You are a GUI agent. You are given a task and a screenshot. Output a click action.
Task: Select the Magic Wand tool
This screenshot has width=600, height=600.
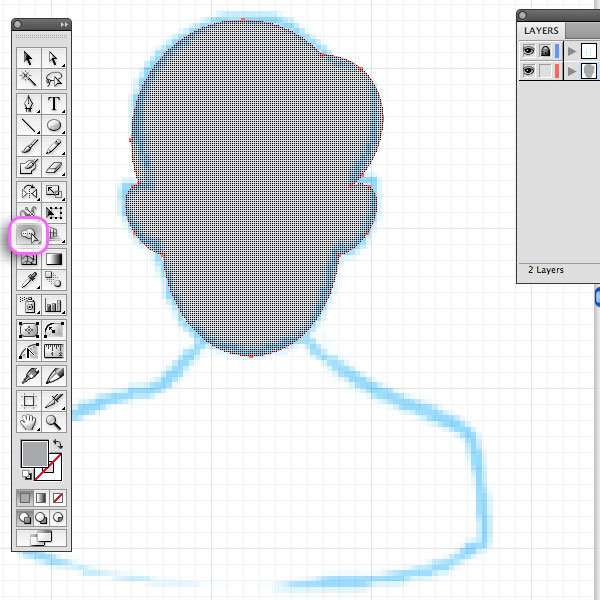point(28,79)
